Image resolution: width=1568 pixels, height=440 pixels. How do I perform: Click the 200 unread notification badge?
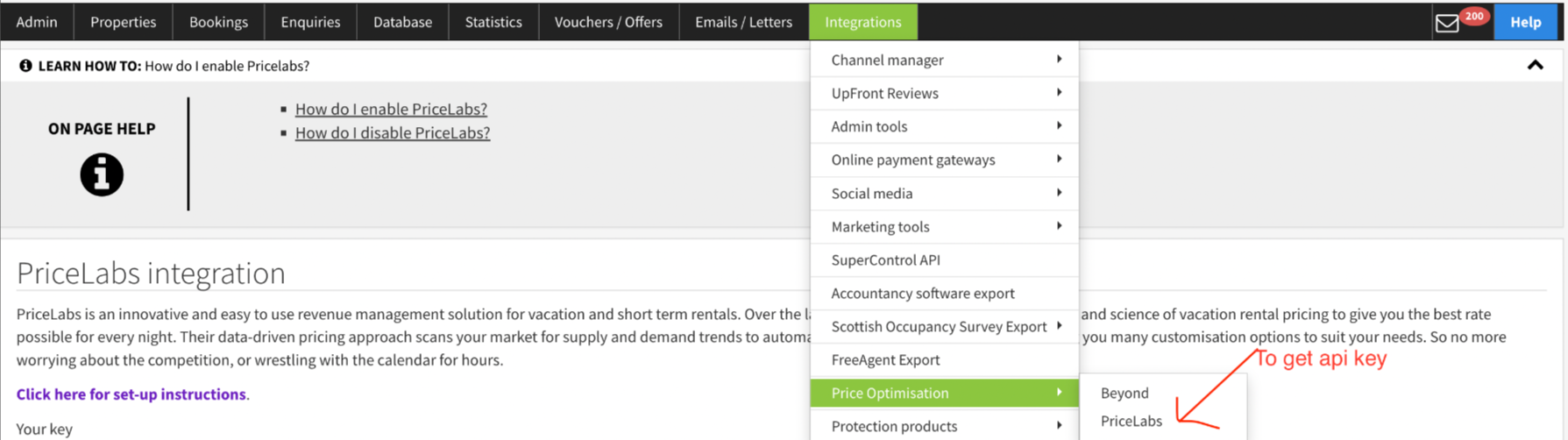tap(1474, 16)
